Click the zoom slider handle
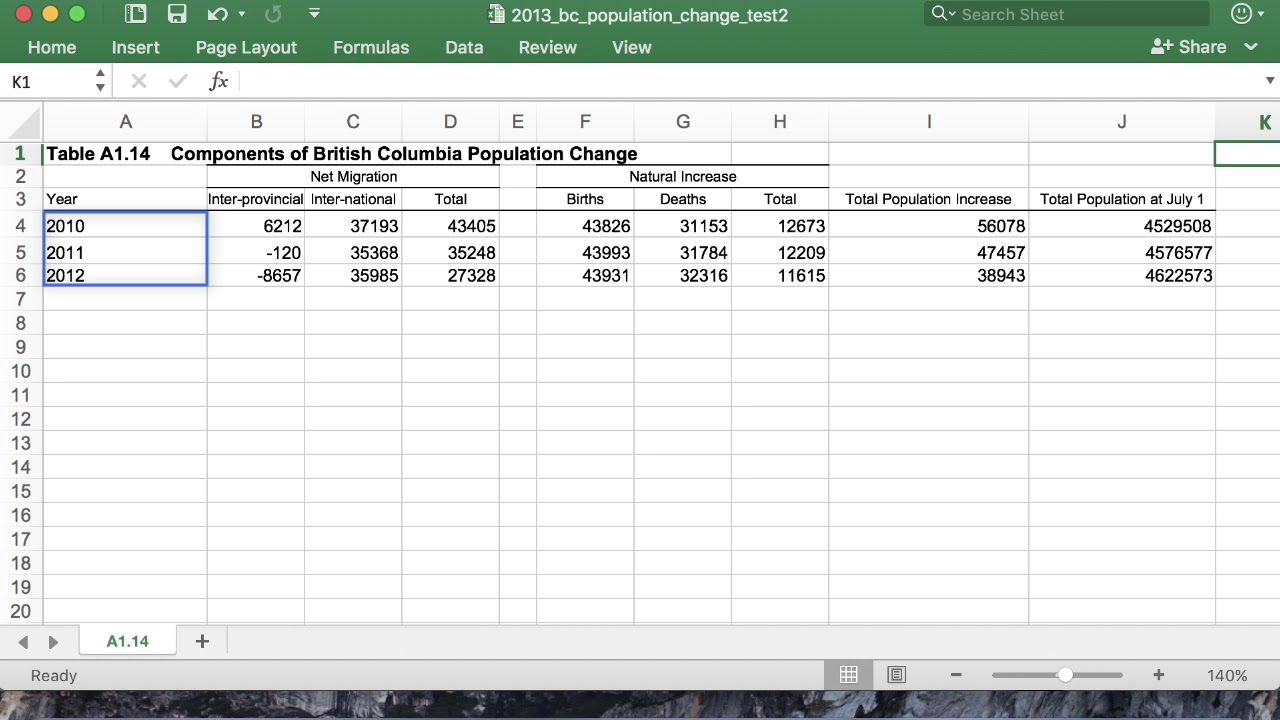Image resolution: width=1280 pixels, height=720 pixels. click(x=1065, y=675)
